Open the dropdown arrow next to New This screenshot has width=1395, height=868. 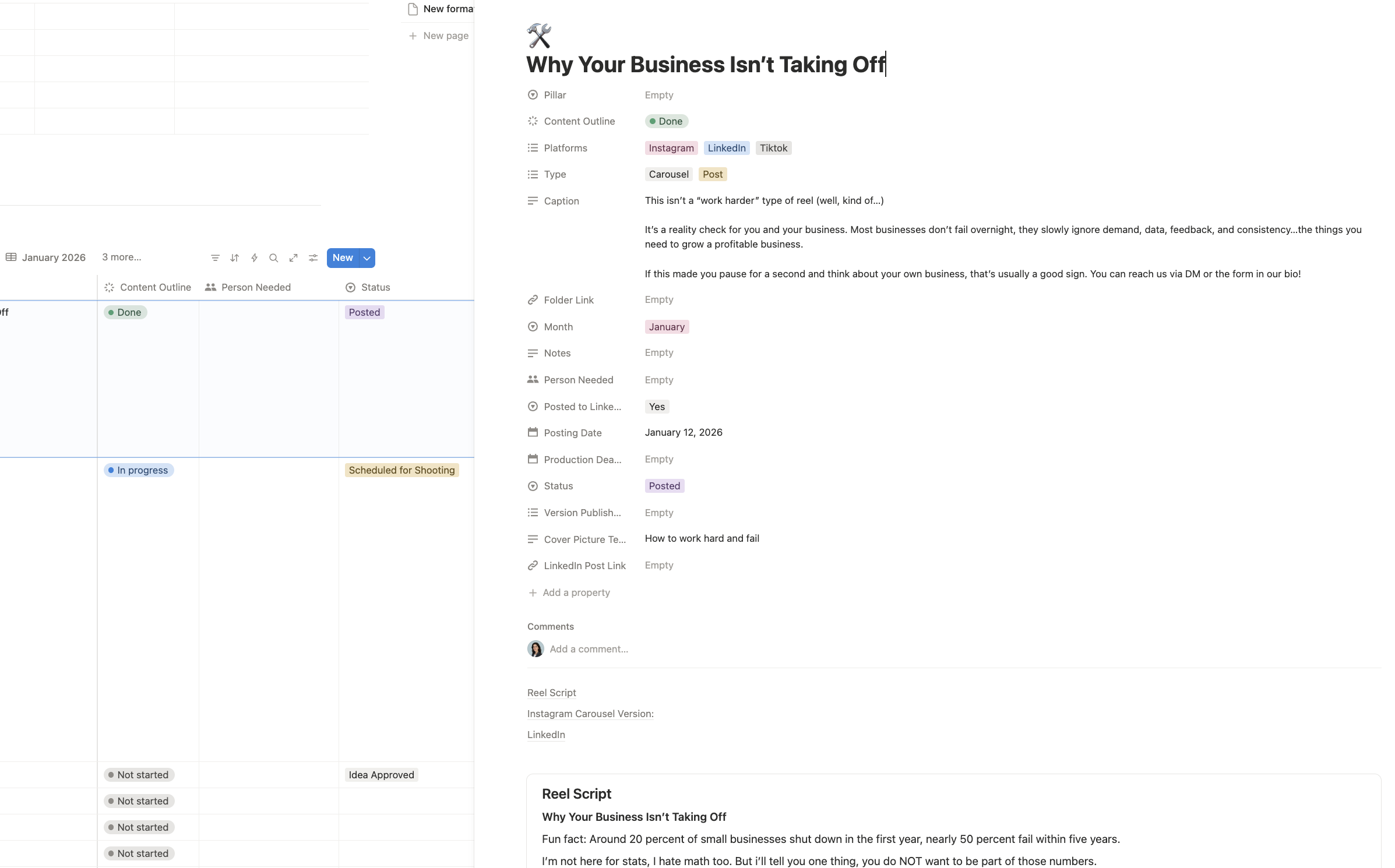[x=367, y=258]
